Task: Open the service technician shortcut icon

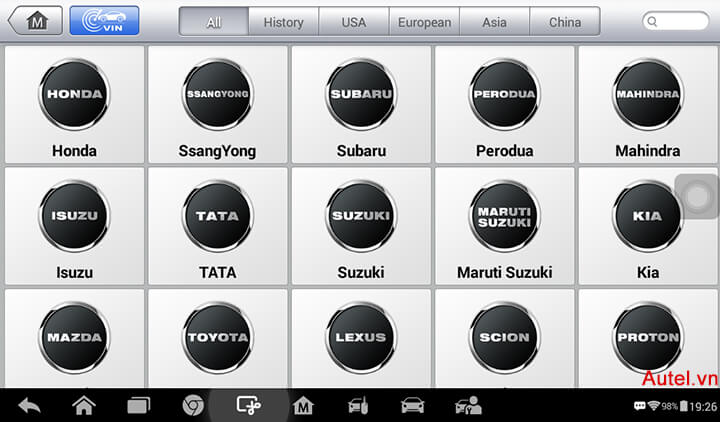Action: (x=468, y=406)
